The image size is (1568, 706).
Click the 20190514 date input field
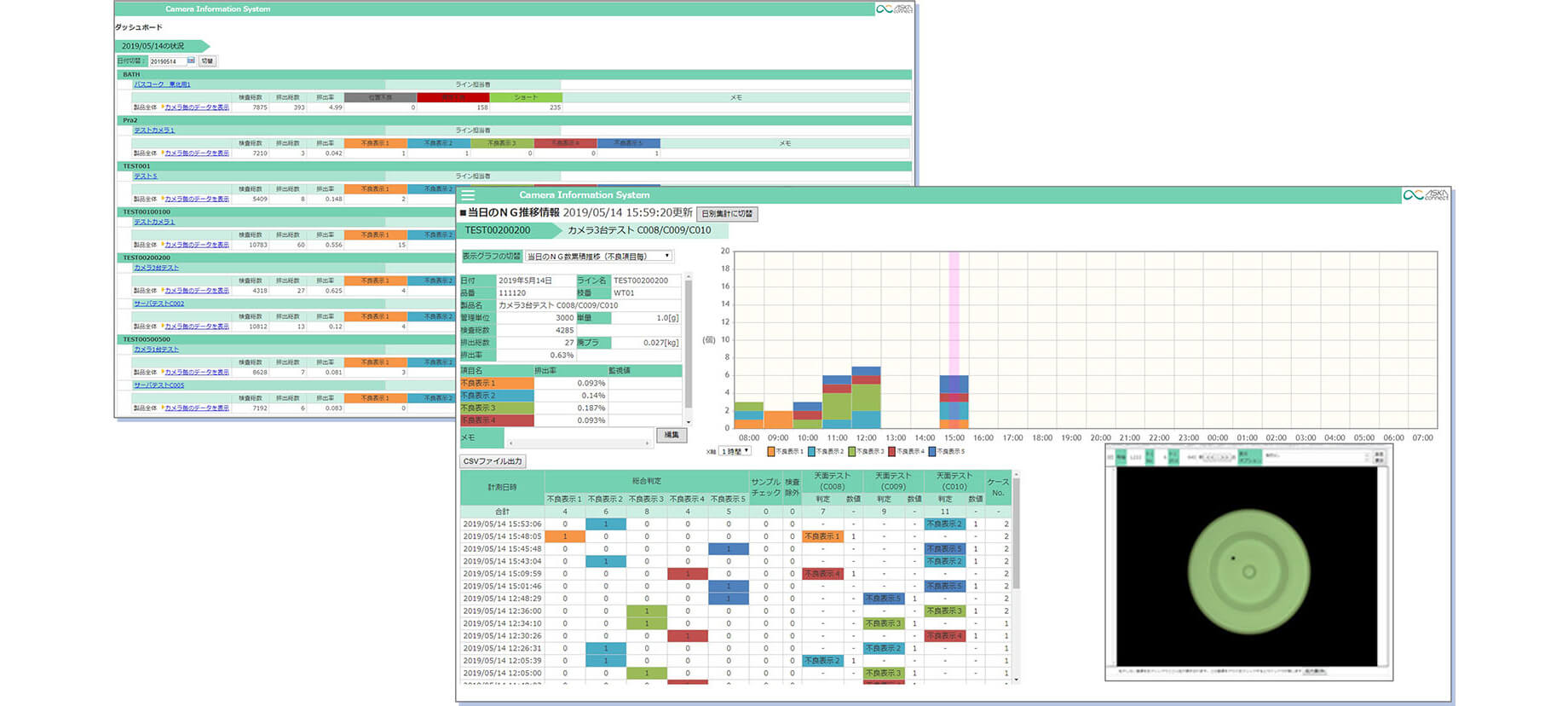coord(166,61)
